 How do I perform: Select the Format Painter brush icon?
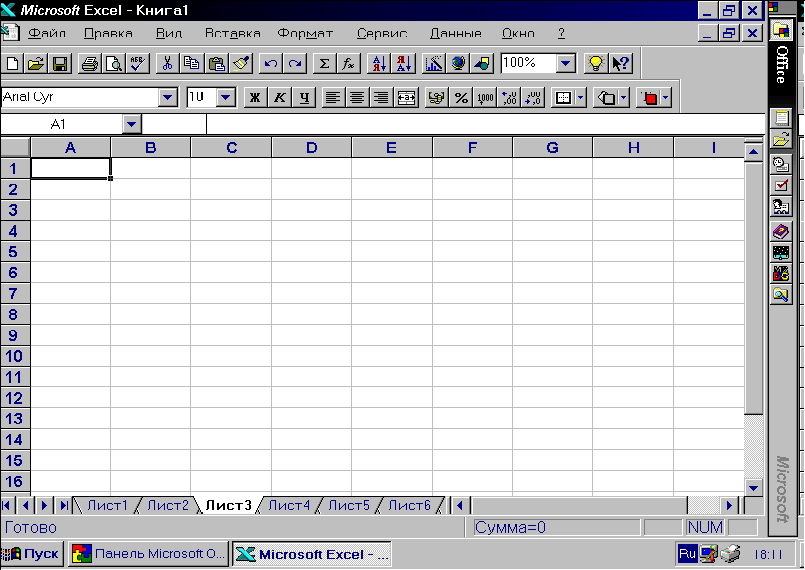(x=241, y=64)
